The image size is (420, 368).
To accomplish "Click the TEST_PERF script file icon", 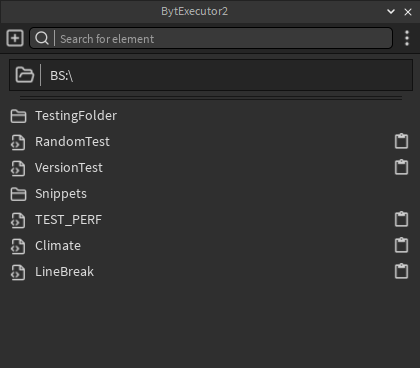I will coord(18,220).
